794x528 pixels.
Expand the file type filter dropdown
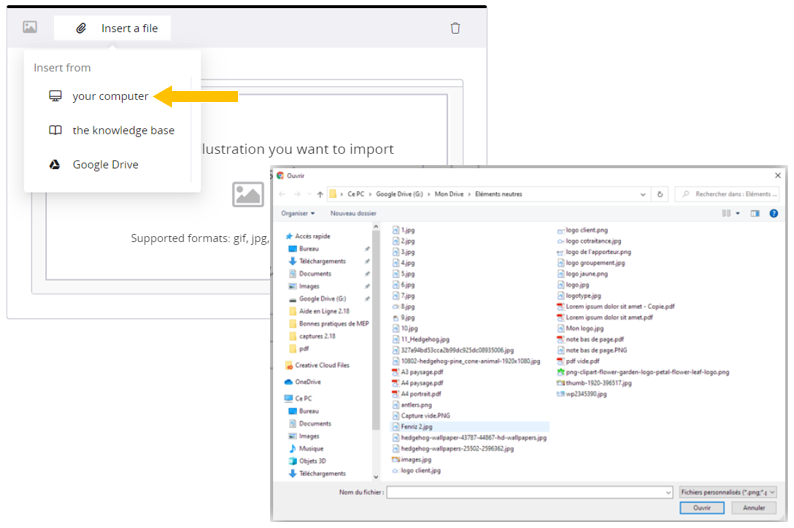(x=727, y=492)
